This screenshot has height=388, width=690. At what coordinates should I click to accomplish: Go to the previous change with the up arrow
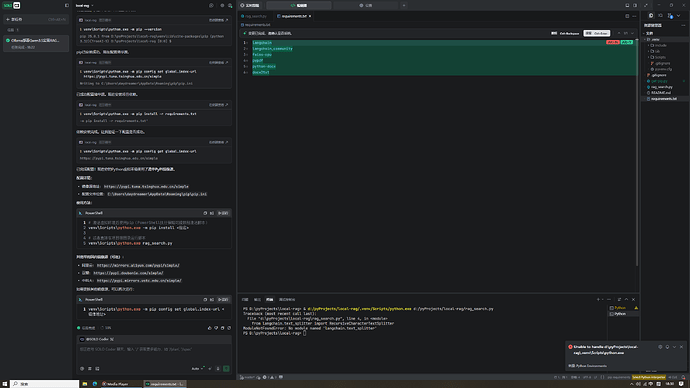pos(619,33)
